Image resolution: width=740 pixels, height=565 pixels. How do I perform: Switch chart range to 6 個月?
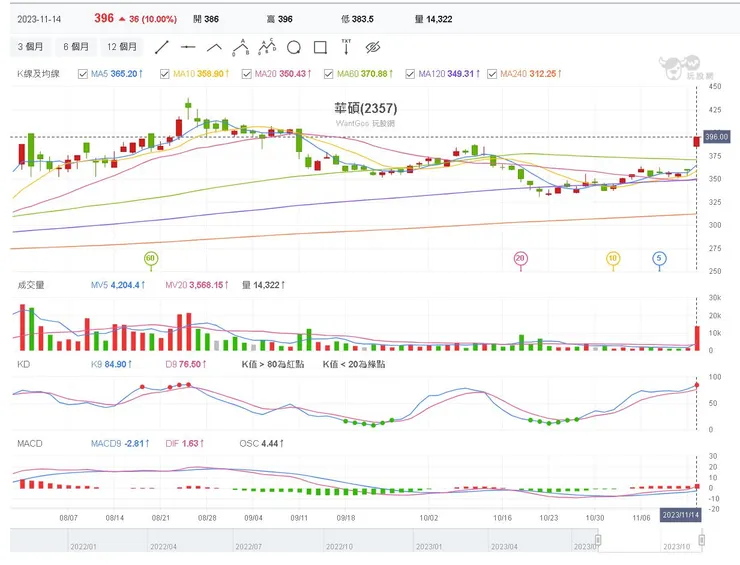(x=76, y=47)
